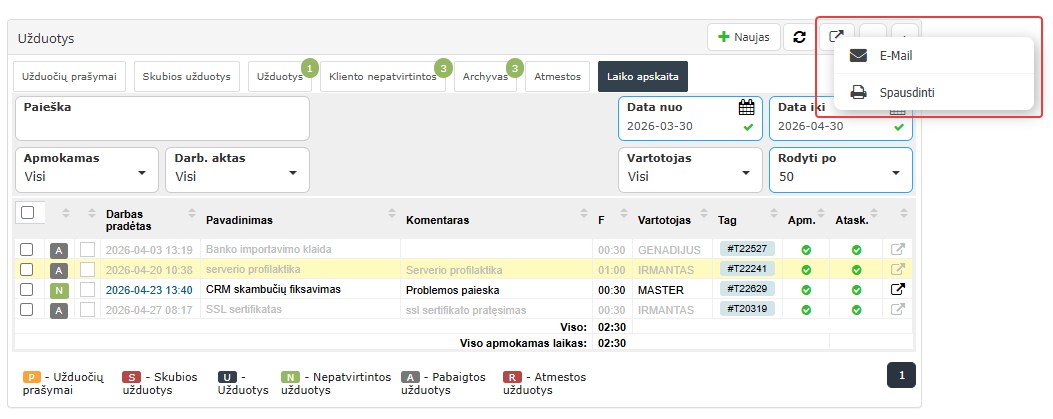Click sort arrows of Vartotojas column
This screenshot has height=419, width=1053.
coord(704,213)
